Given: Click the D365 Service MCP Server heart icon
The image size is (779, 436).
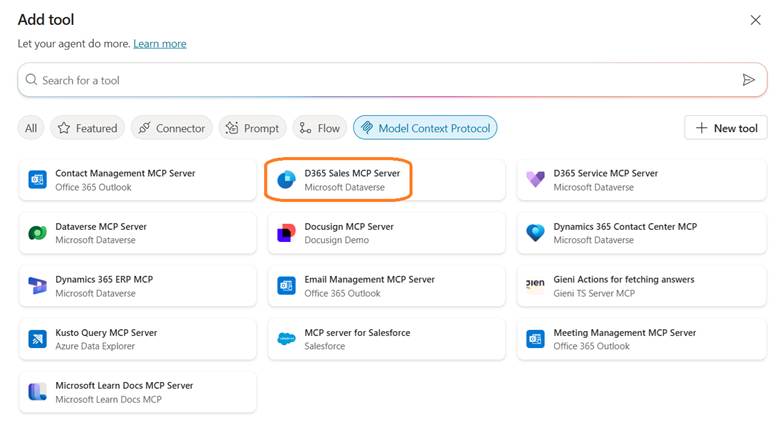Looking at the screenshot, I should pyautogui.click(x=536, y=179).
